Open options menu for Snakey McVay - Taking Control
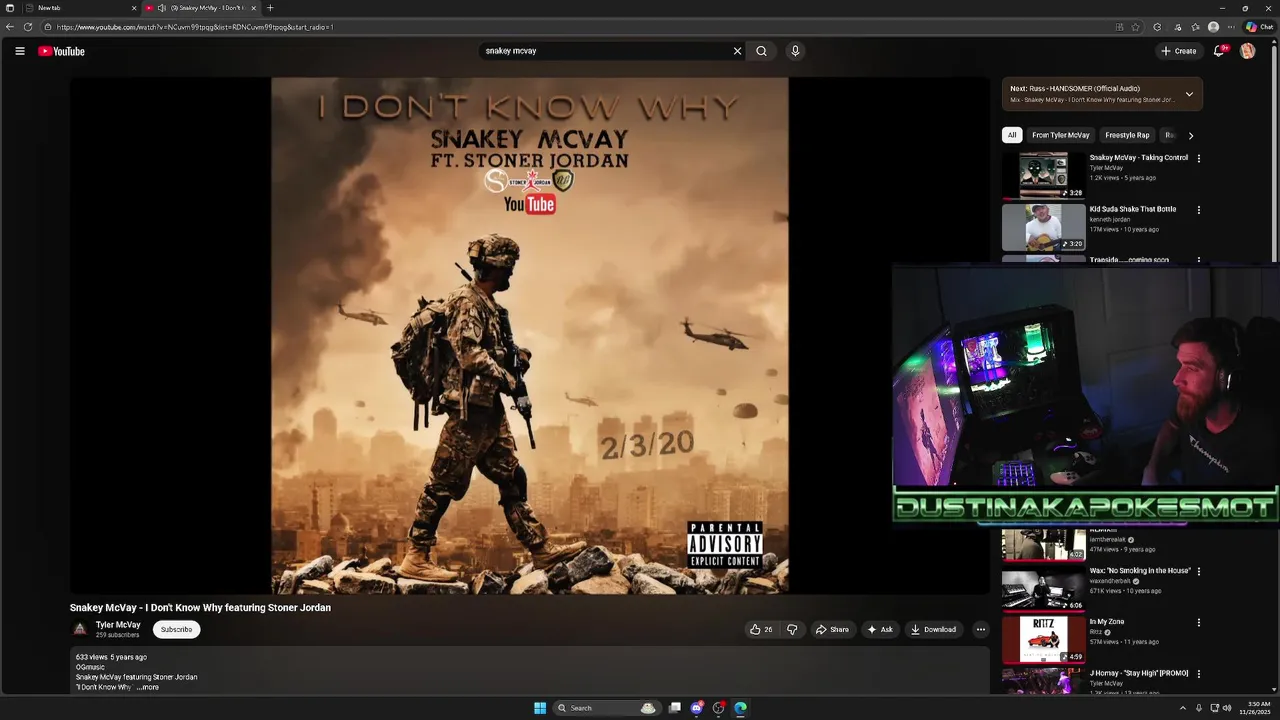 pos(1199,158)
